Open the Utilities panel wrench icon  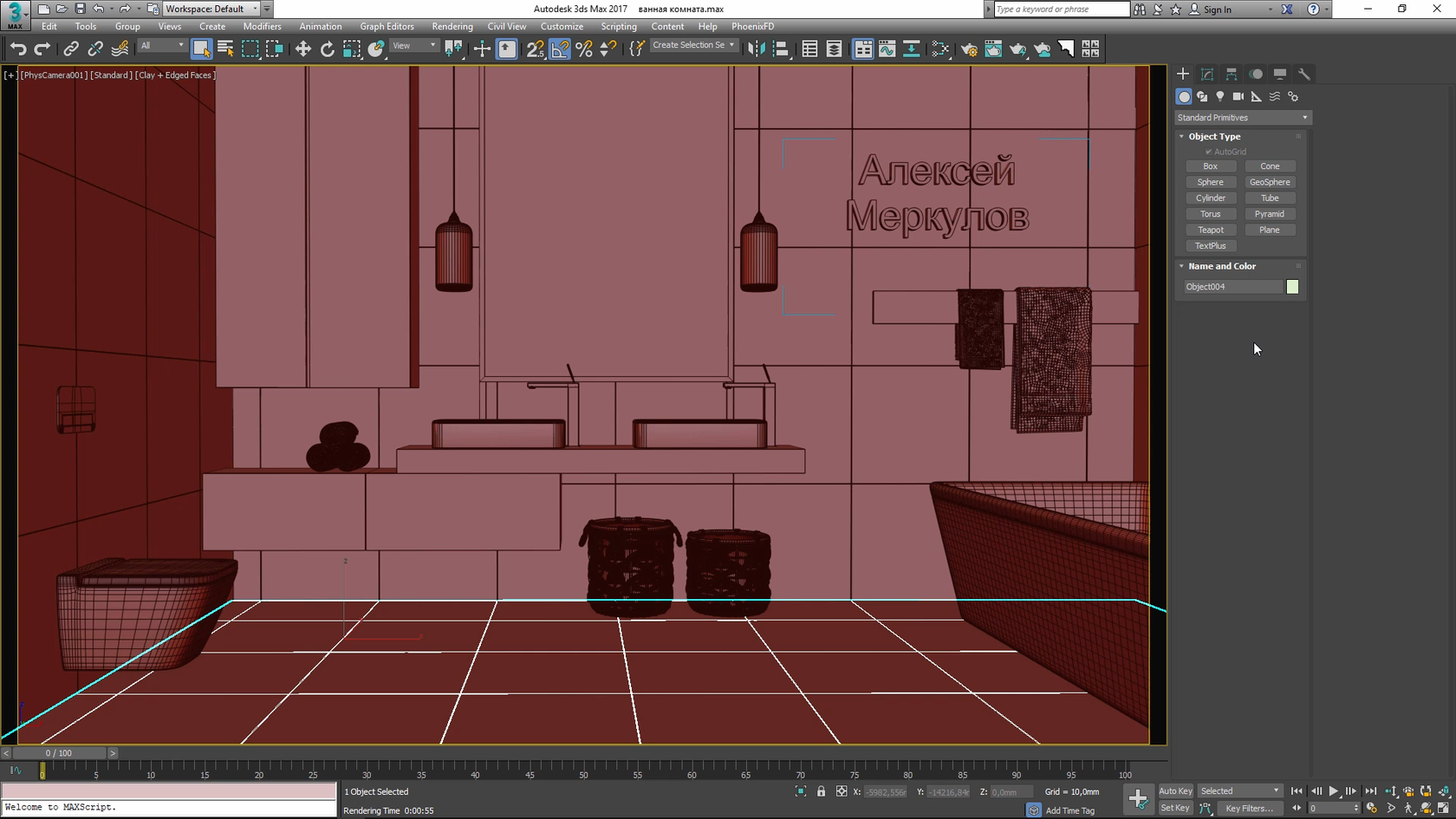1304,75
